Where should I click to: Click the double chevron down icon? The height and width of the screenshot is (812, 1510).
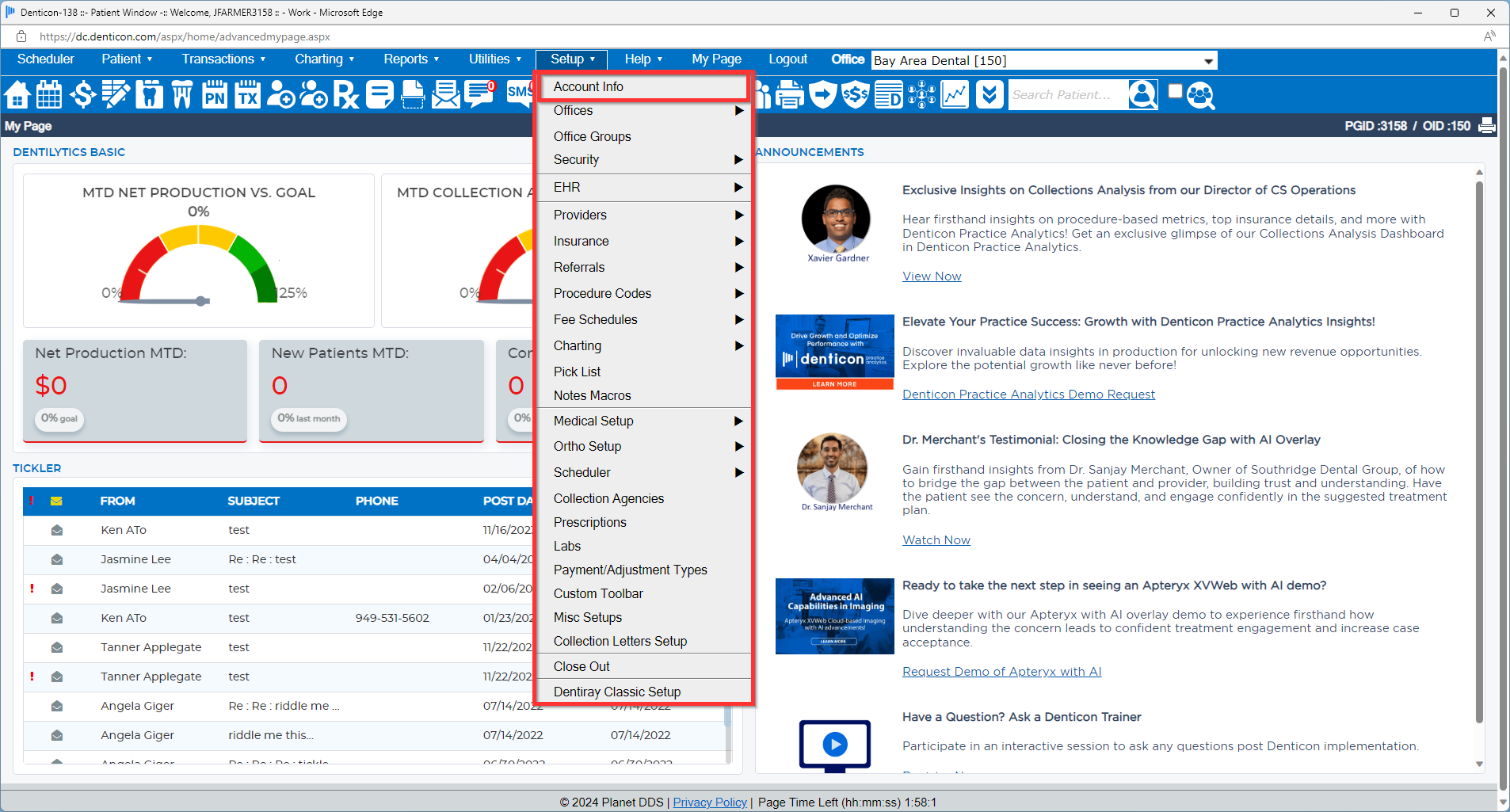(989, 95)
